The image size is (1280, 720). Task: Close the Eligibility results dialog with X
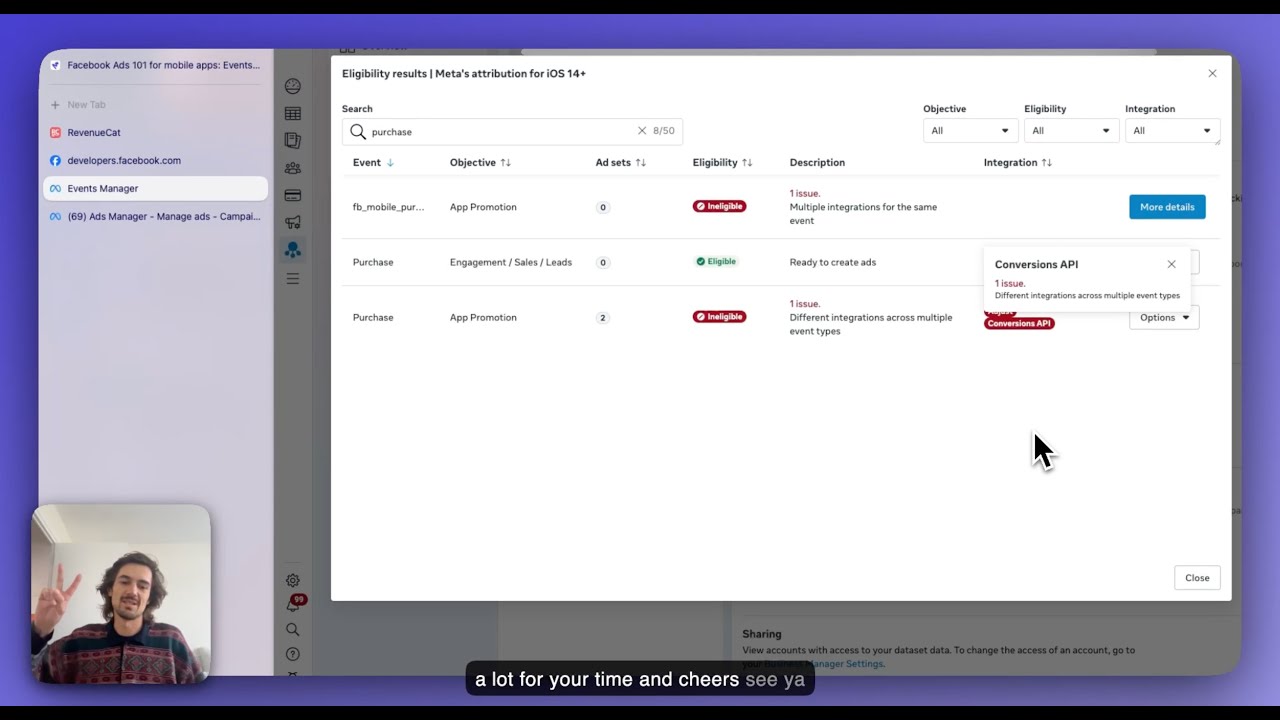click(1212, 73)
